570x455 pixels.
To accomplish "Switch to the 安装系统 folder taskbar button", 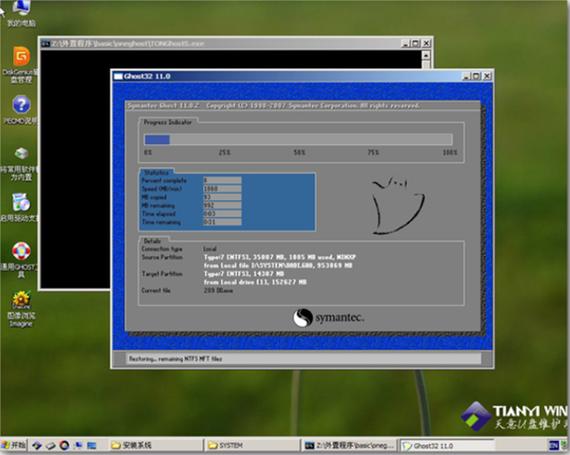I will [x=156, y=445].
